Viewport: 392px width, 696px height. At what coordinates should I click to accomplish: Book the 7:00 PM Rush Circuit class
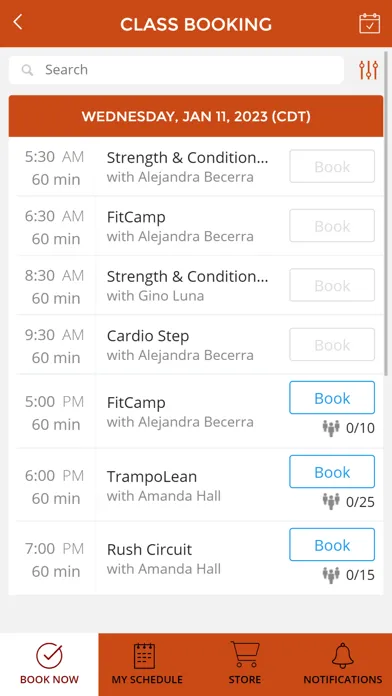[332, 545]
